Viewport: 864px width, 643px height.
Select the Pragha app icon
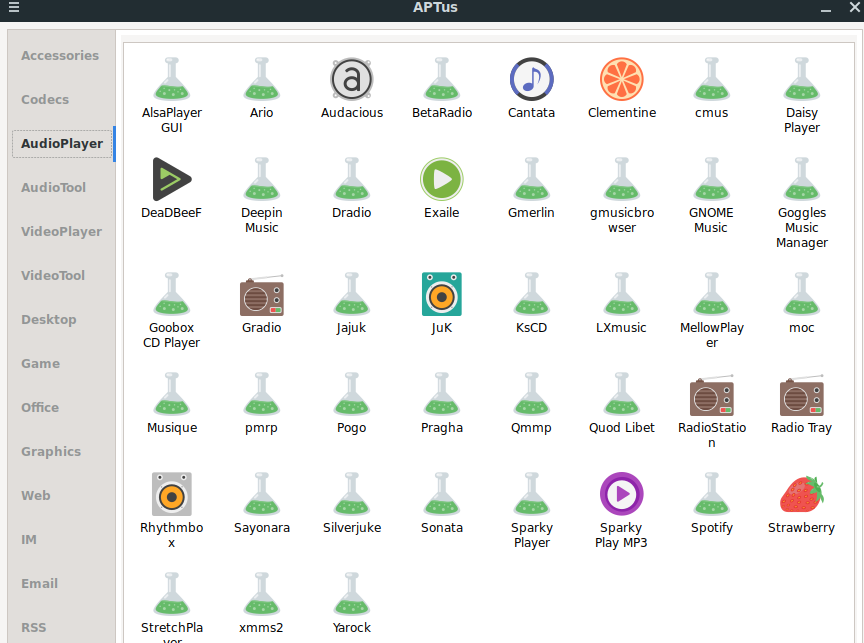click(x=441, y=395)
